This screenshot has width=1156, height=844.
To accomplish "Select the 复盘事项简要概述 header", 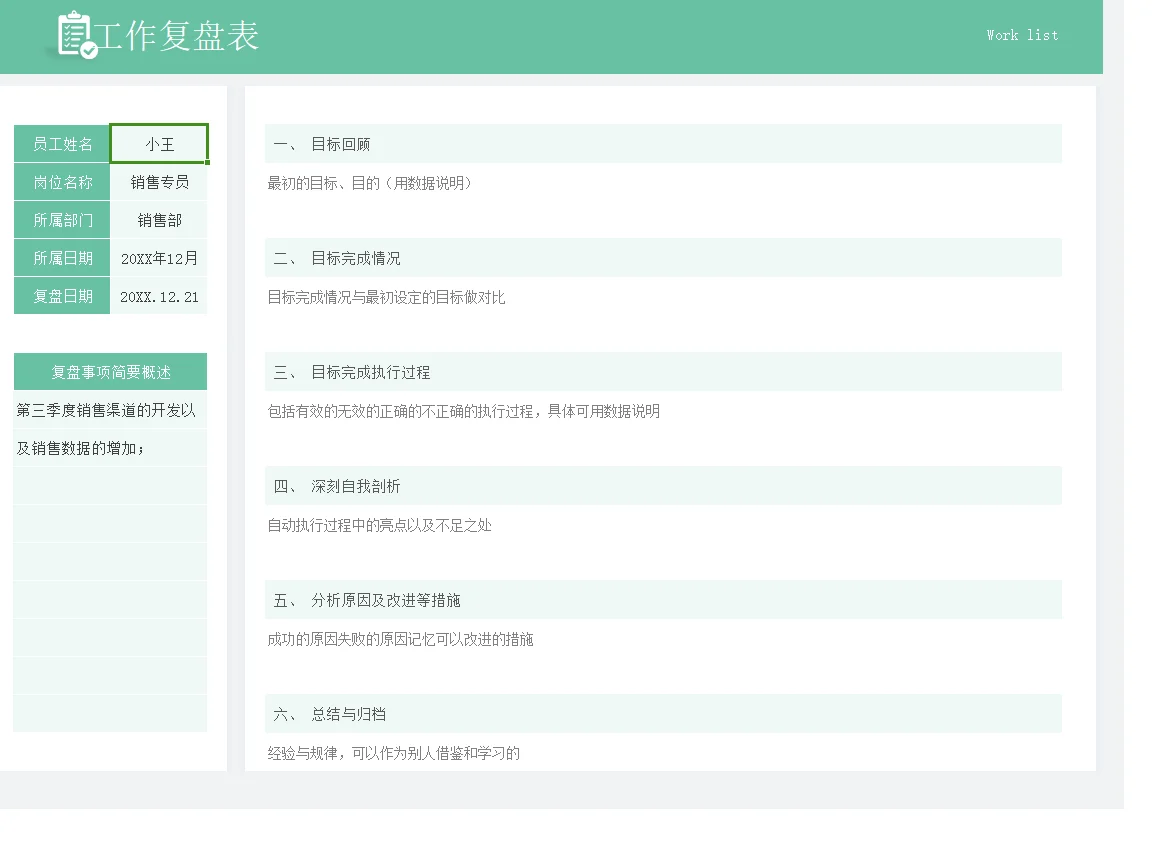I will [x=111, y=372].
